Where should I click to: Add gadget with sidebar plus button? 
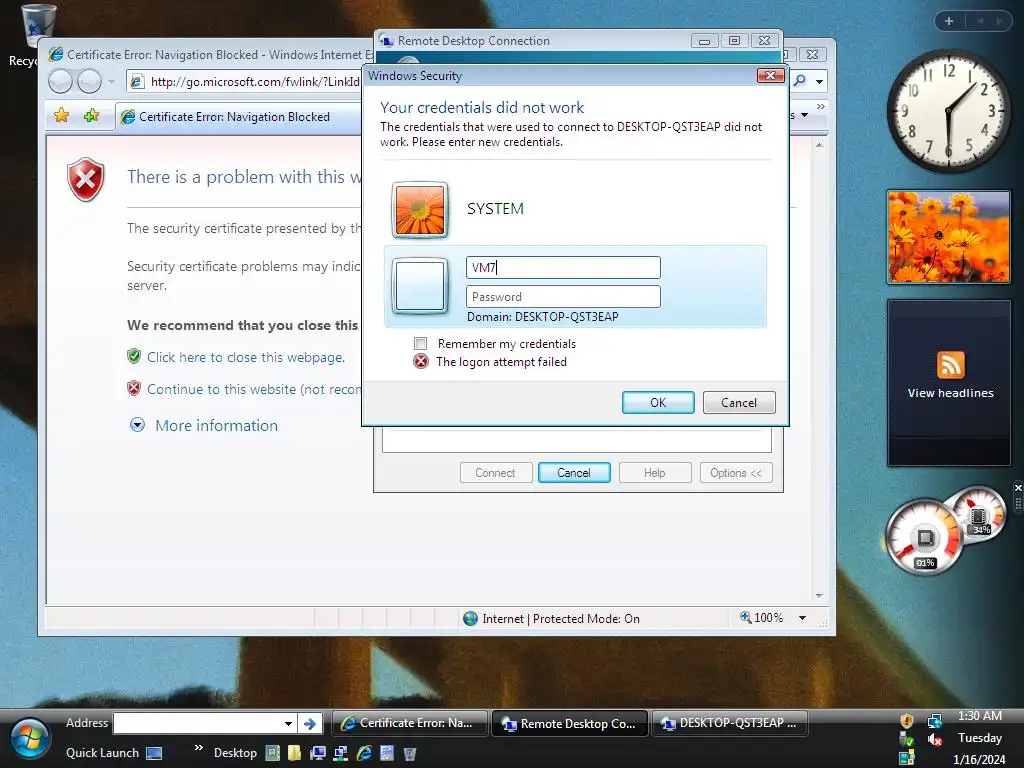coord(949,21)
